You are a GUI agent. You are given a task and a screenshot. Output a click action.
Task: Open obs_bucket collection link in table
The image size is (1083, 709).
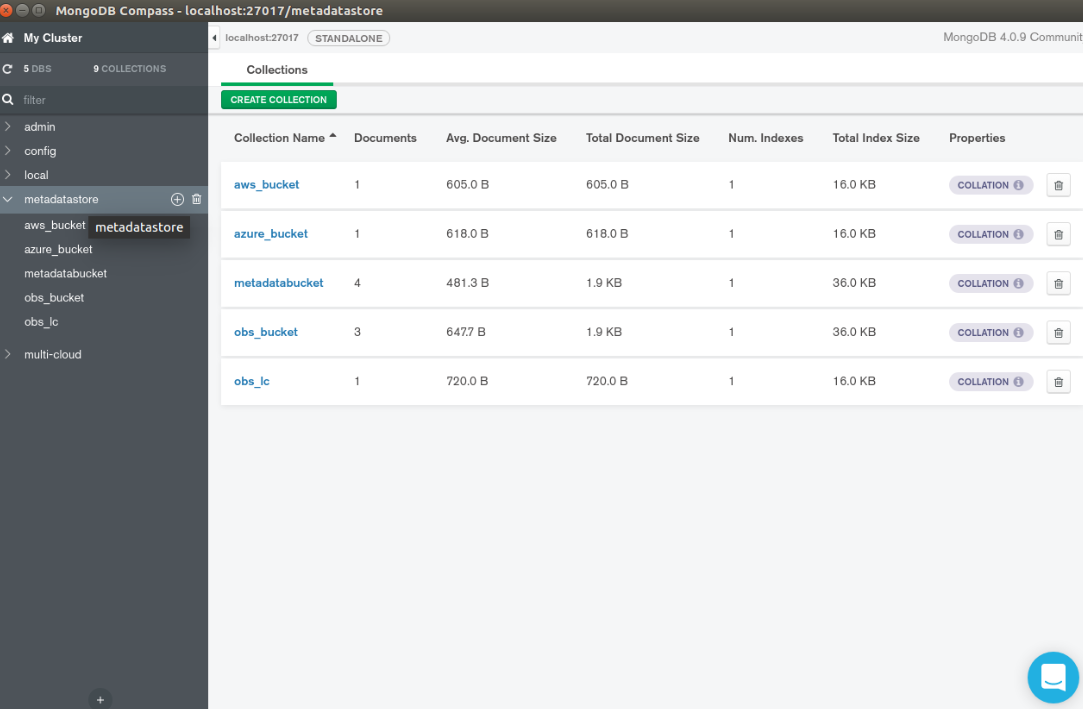[x=266, y=331]
